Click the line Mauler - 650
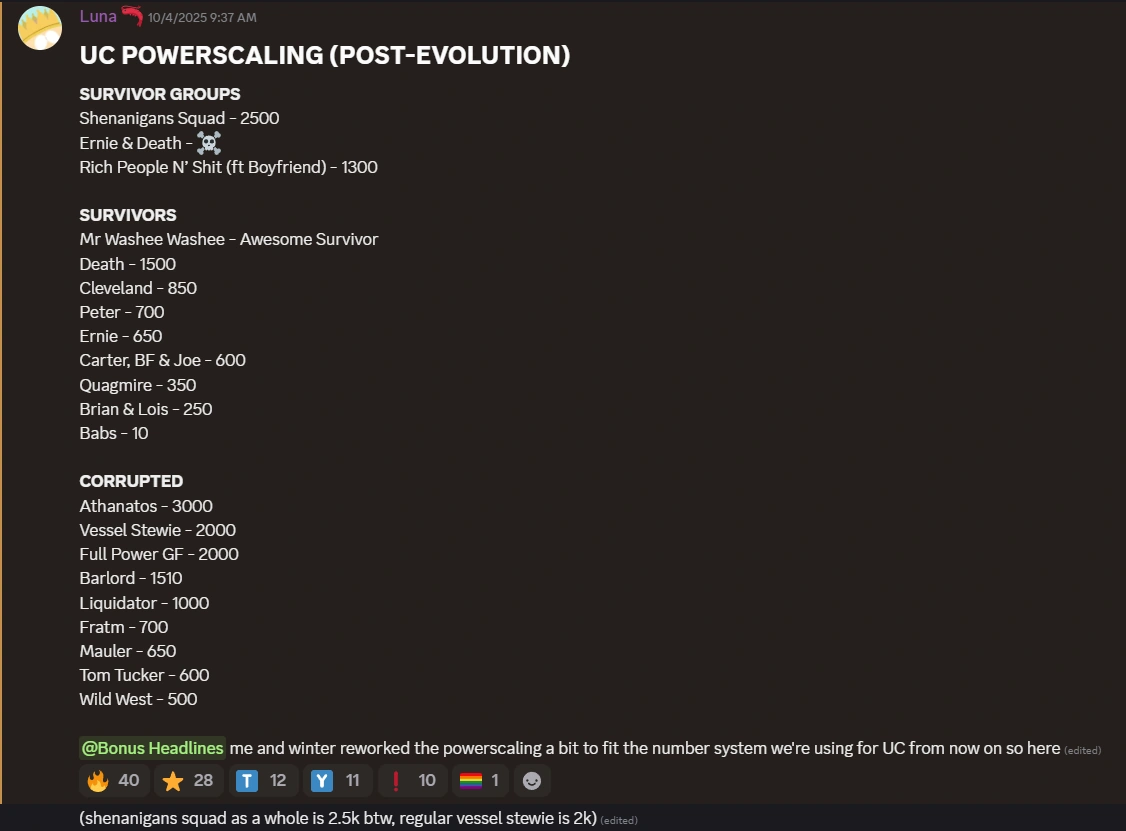 128,651
